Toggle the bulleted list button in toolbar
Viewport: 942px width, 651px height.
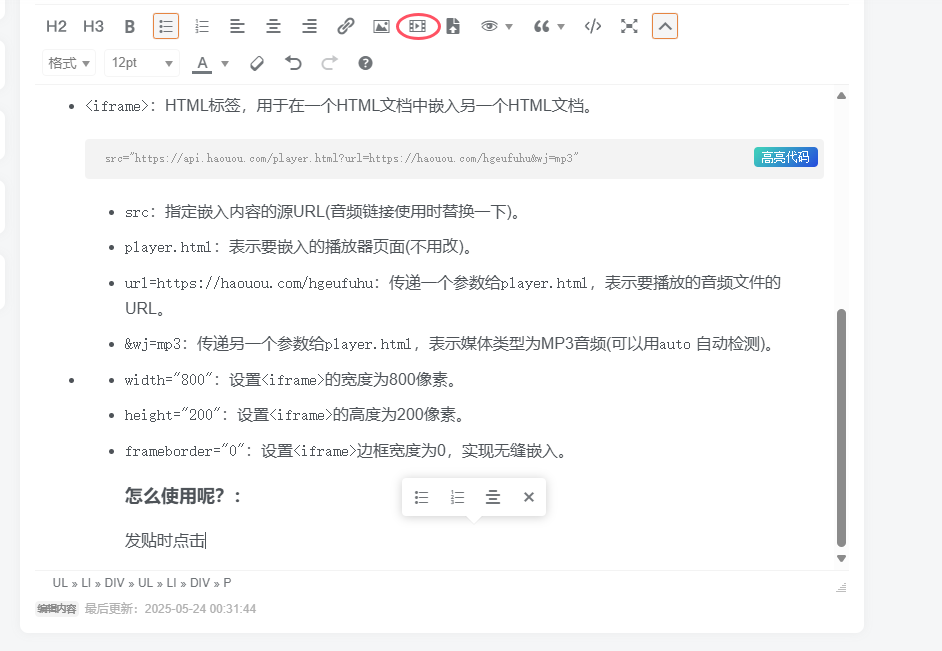(166, 26)
